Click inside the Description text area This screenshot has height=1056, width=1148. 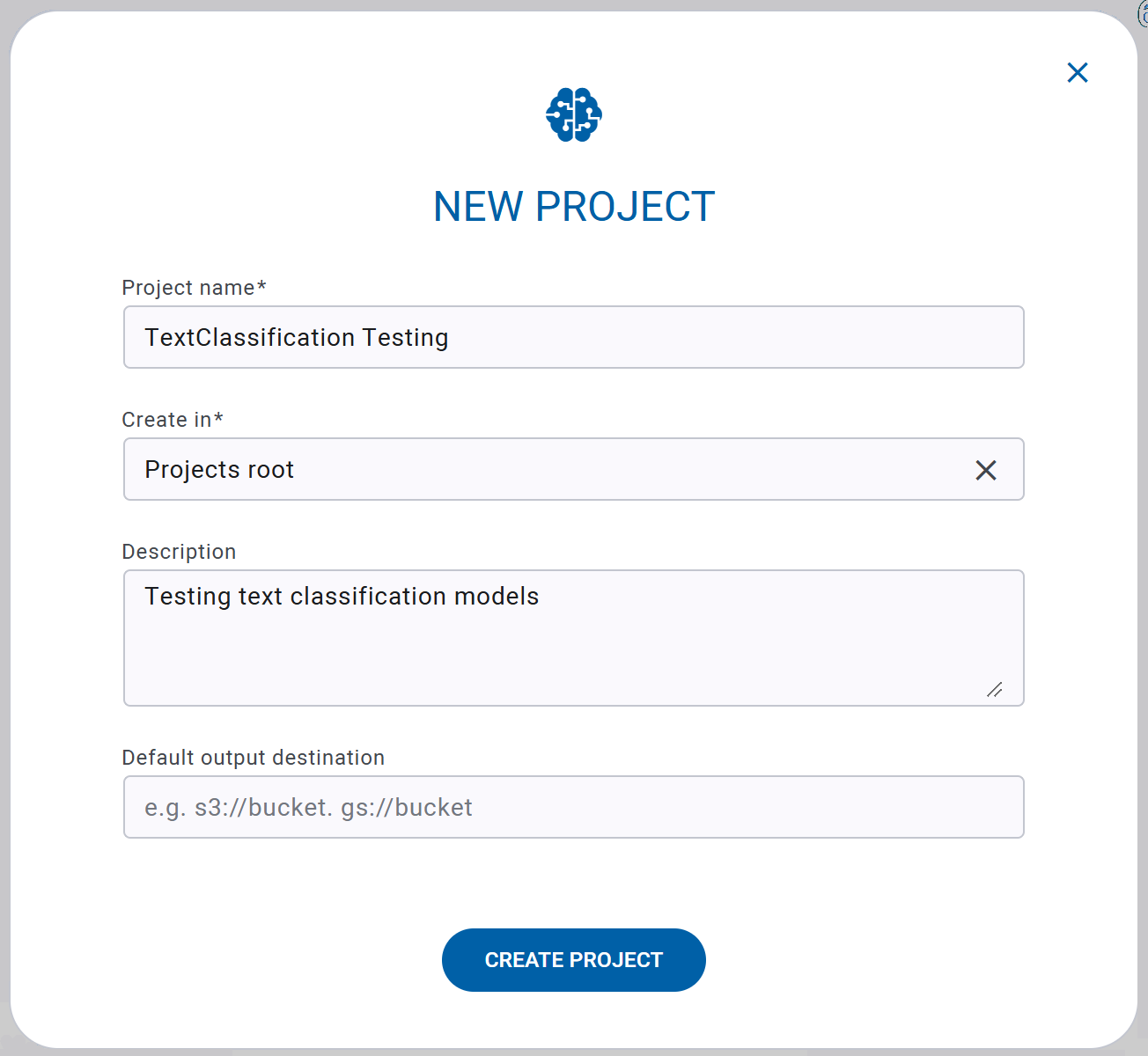pos(573,638)
